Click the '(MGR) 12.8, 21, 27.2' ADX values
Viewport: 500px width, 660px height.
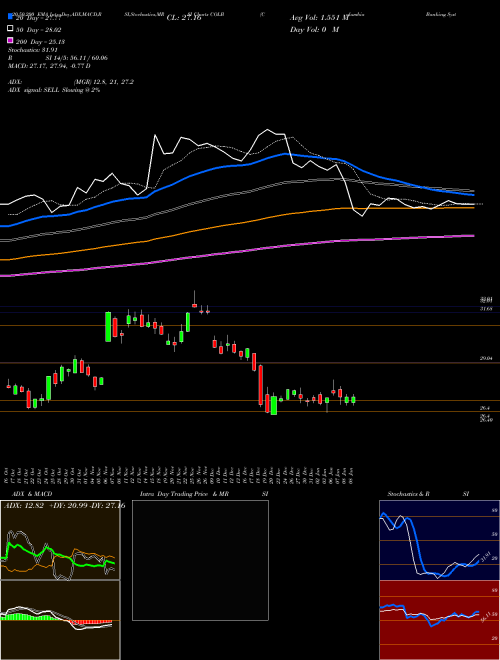click(x=104, y=82)
